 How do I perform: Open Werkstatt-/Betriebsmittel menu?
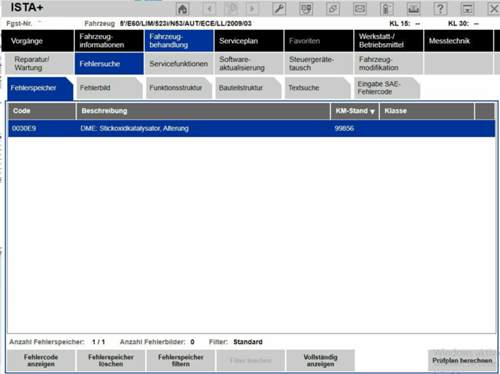pos(389,41)
